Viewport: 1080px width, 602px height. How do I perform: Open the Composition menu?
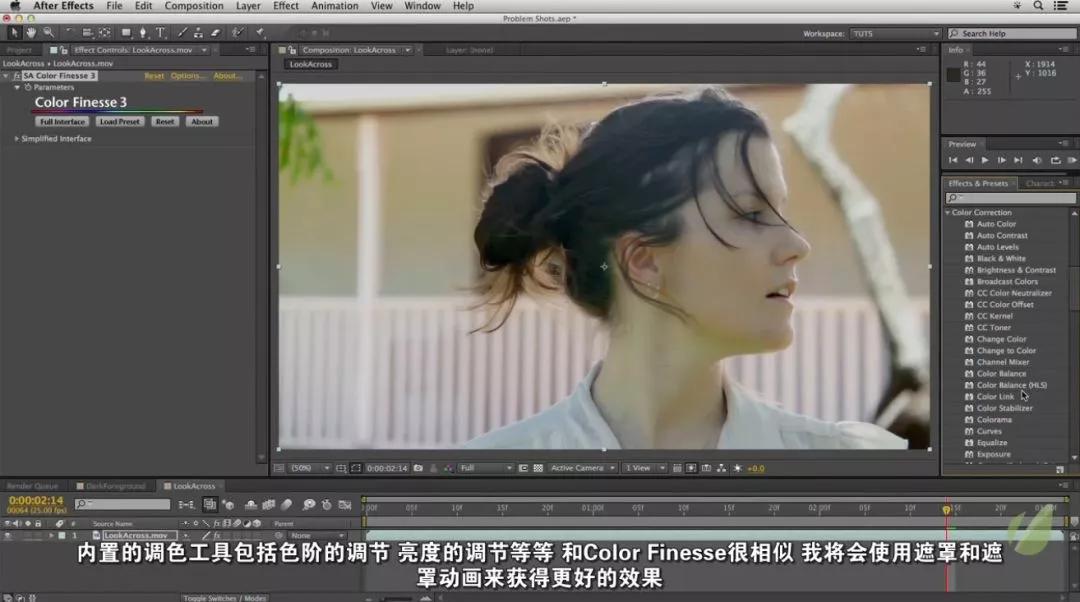(x=193, y=6)
